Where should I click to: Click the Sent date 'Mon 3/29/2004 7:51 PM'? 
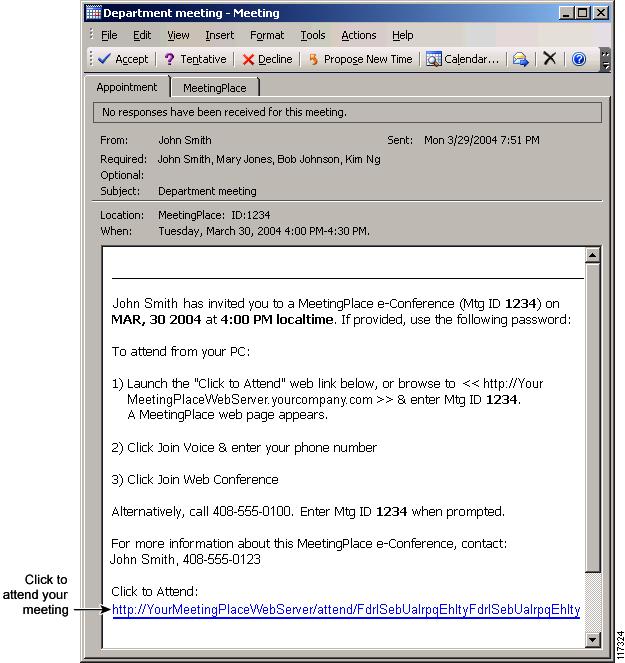(482, 140)
